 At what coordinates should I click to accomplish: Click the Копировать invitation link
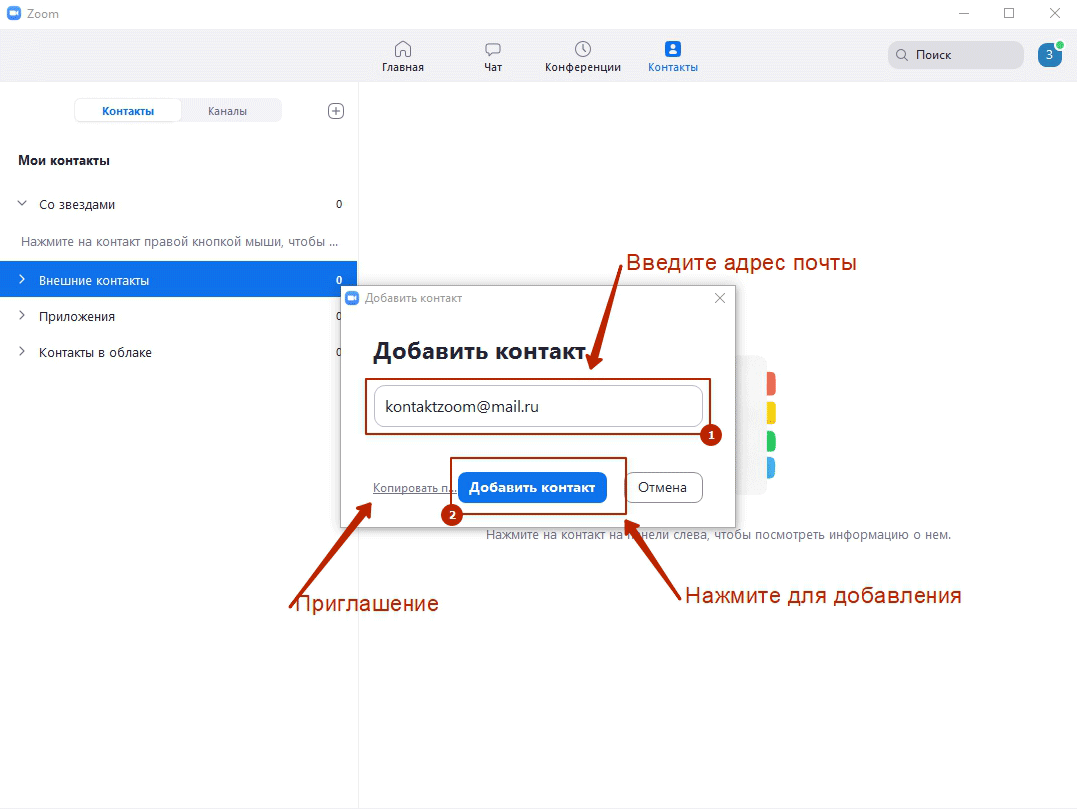pyautogui.click(x=414, y=488)
